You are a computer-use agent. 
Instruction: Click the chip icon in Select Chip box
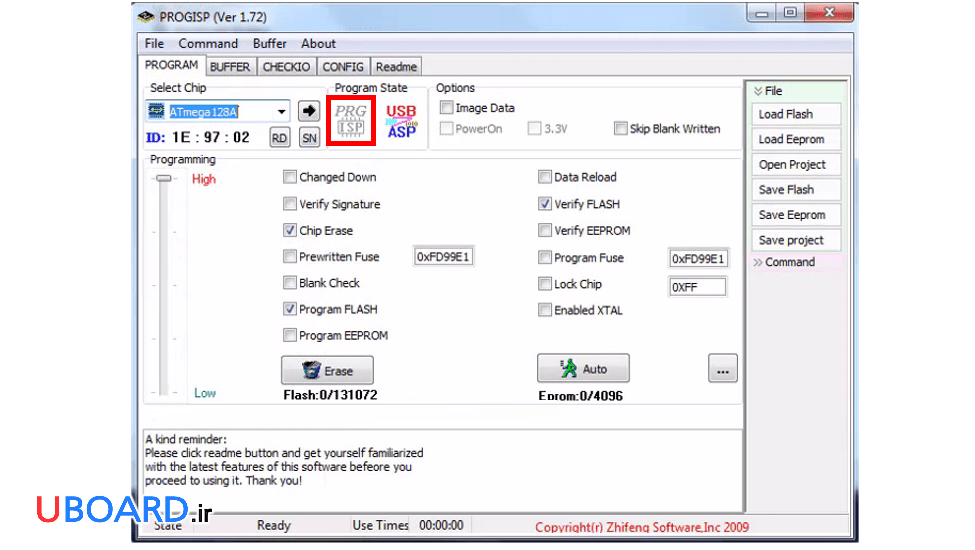point(155,111)
